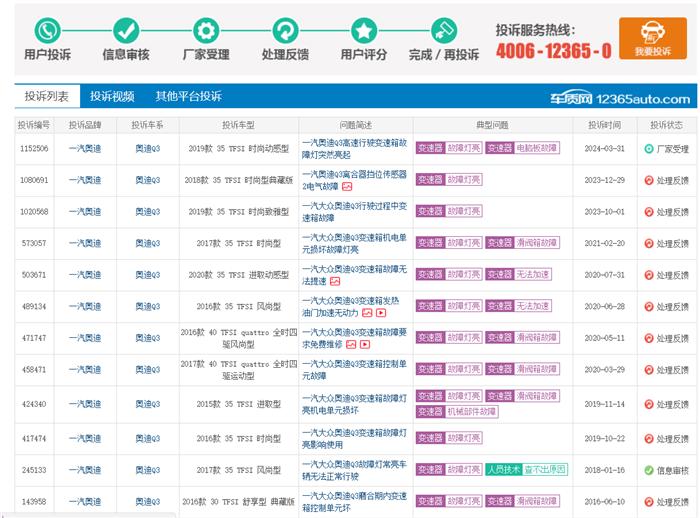This screenshot has height=518, width=700.
Task: Click the 用户评分 star icon
Action: pos(364,29)
